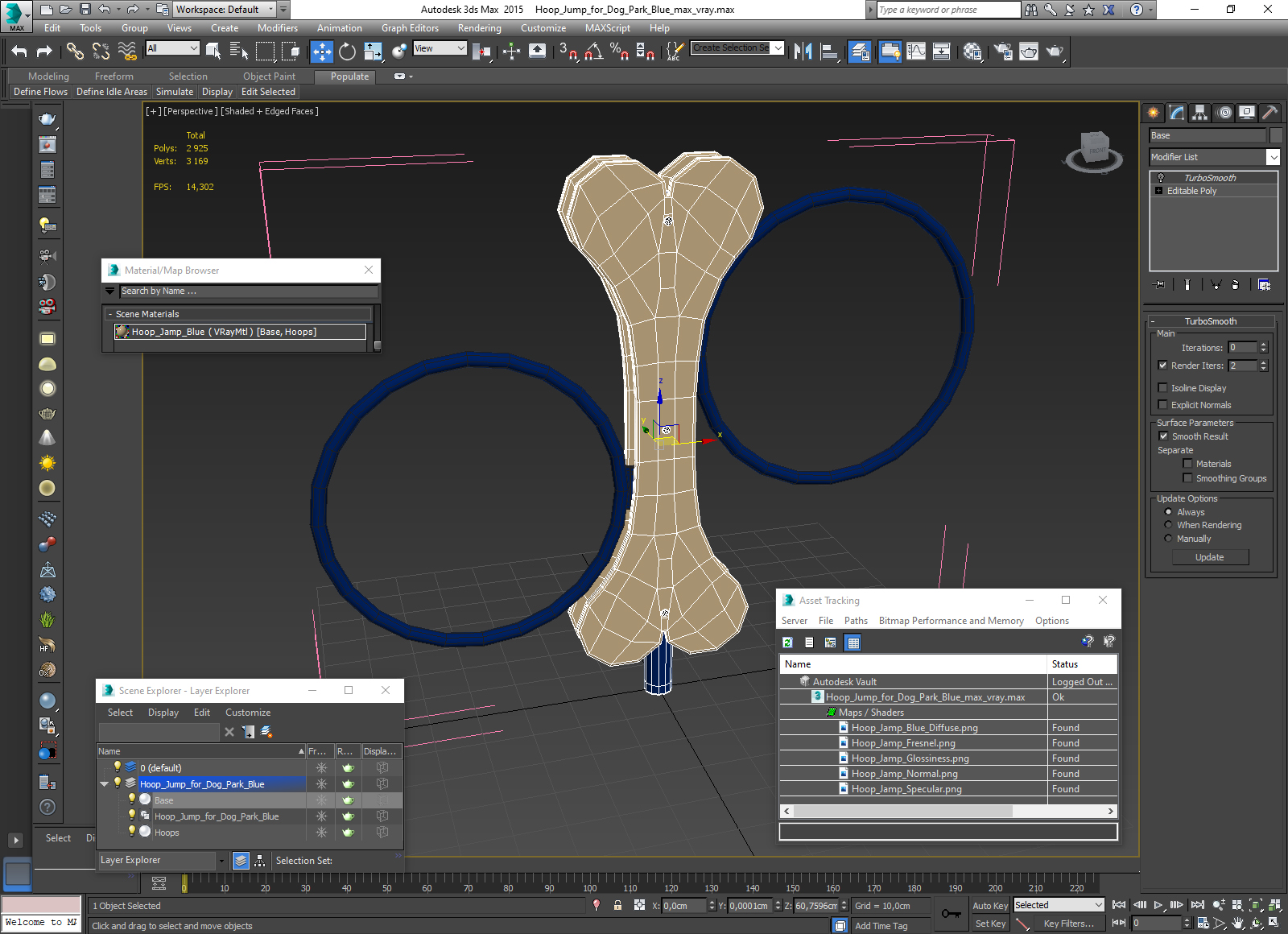Open the Rendered Frame Window

(x=1029, y=52)
